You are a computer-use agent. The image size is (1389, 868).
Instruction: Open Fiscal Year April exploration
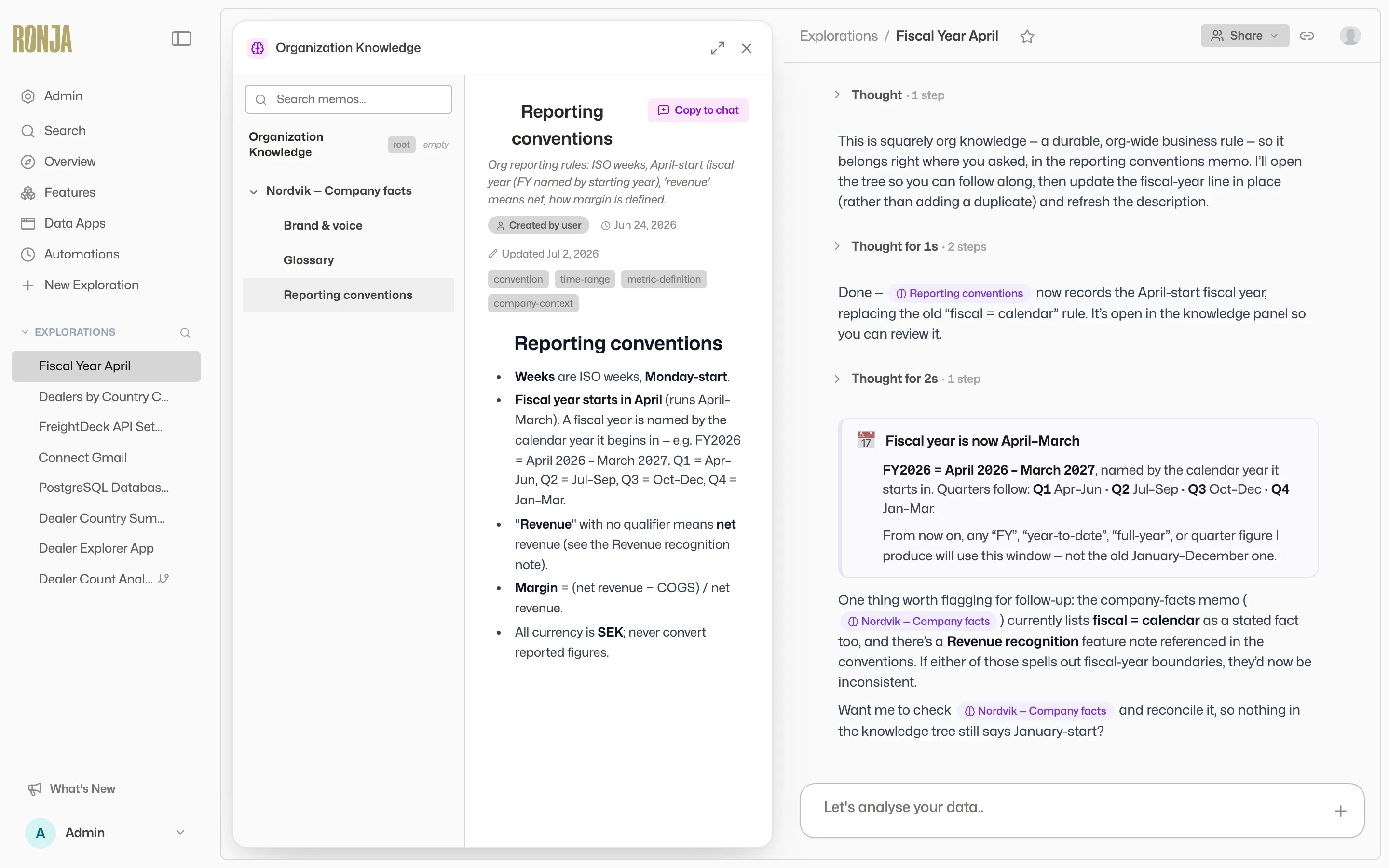(x=106, y=366)
